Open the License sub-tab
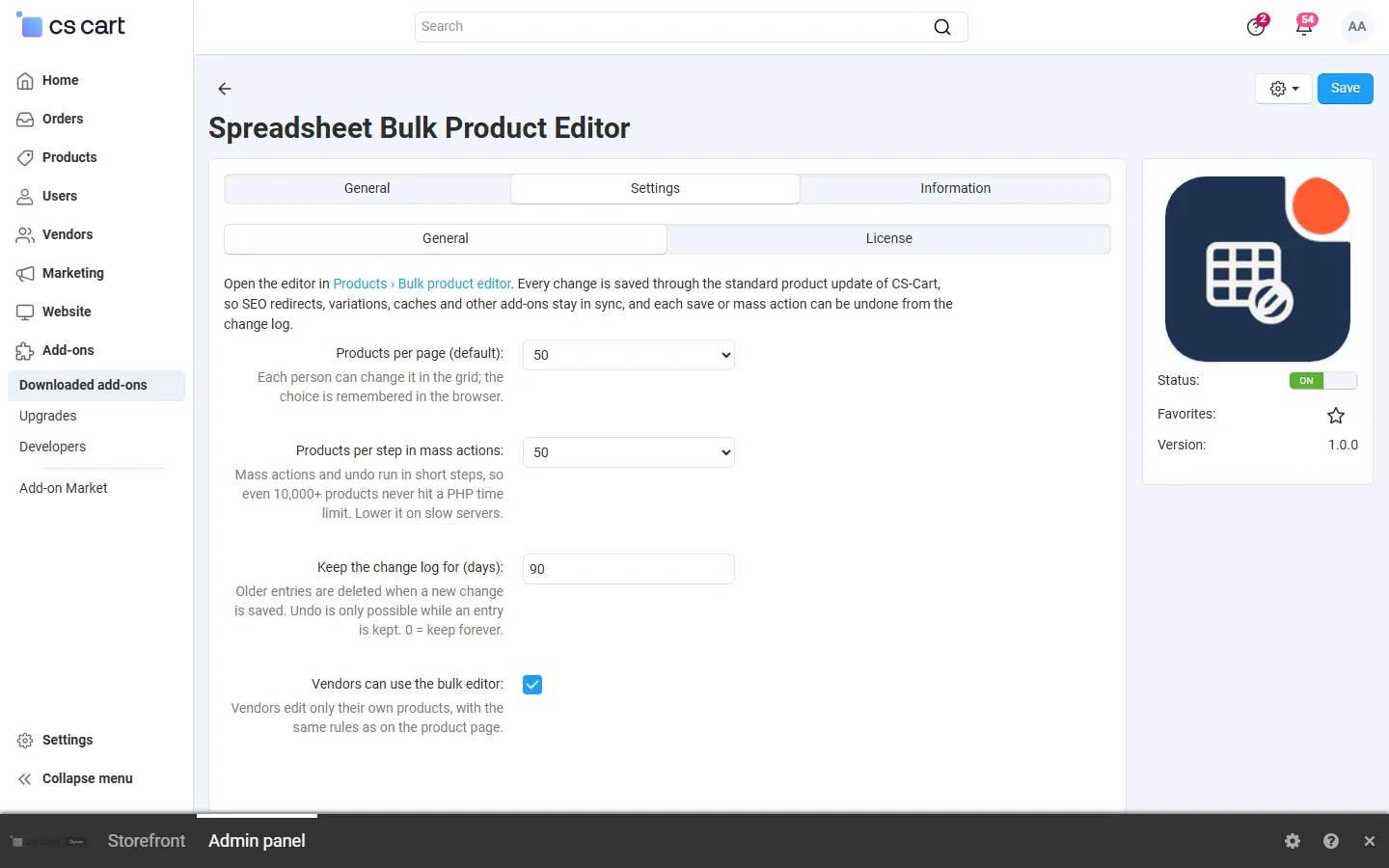 [x=888, y=239]
